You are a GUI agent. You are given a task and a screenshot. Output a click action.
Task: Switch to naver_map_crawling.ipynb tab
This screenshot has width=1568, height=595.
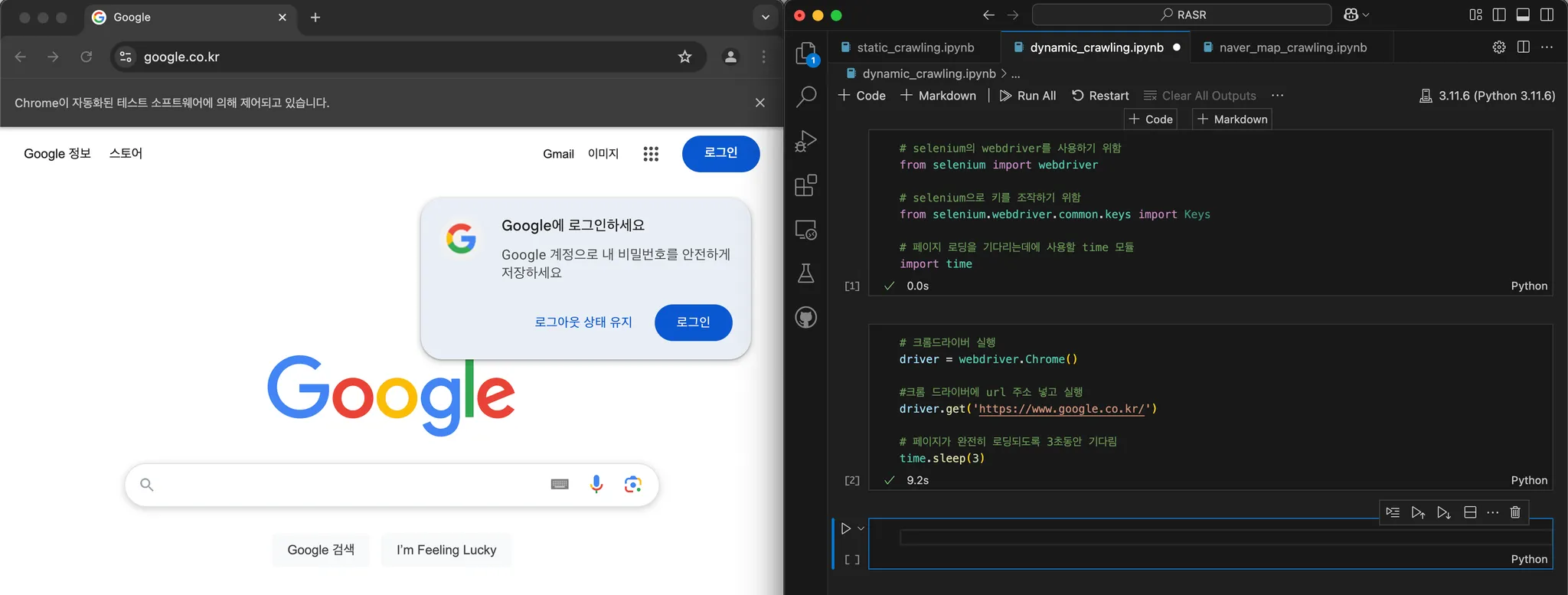tap(1292, 47)
